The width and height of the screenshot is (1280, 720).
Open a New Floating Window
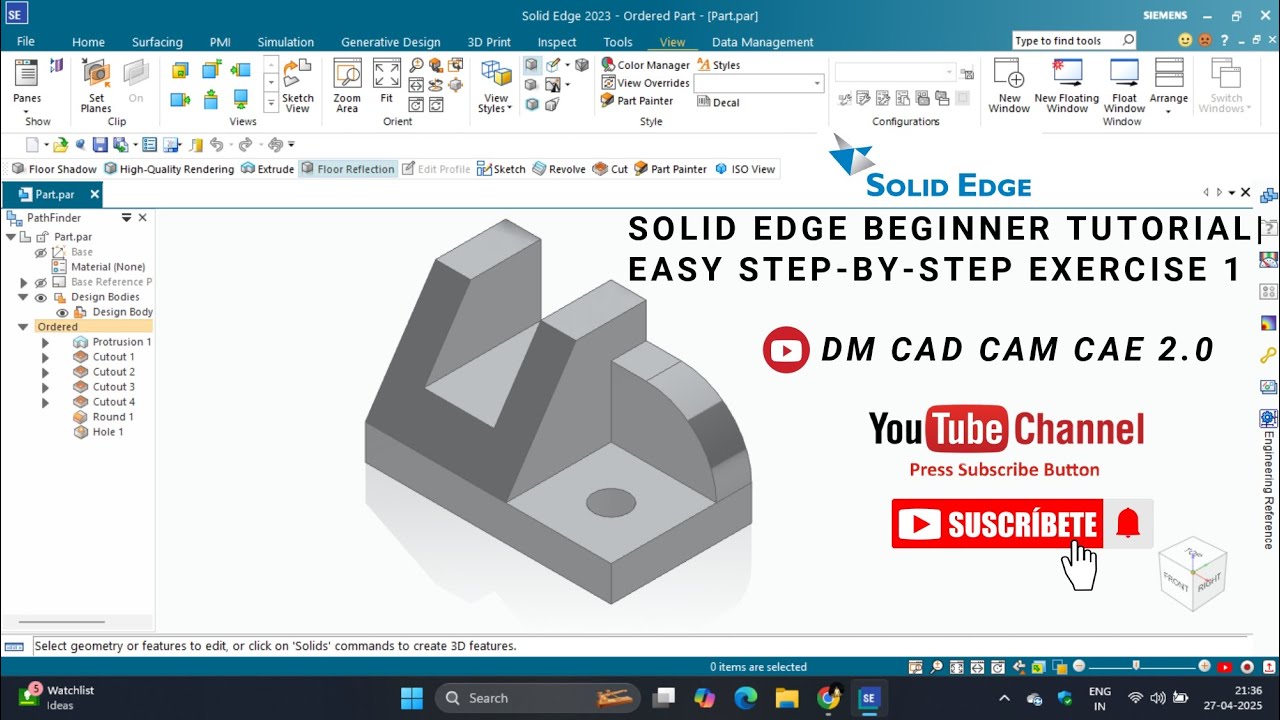(1066, 86)
